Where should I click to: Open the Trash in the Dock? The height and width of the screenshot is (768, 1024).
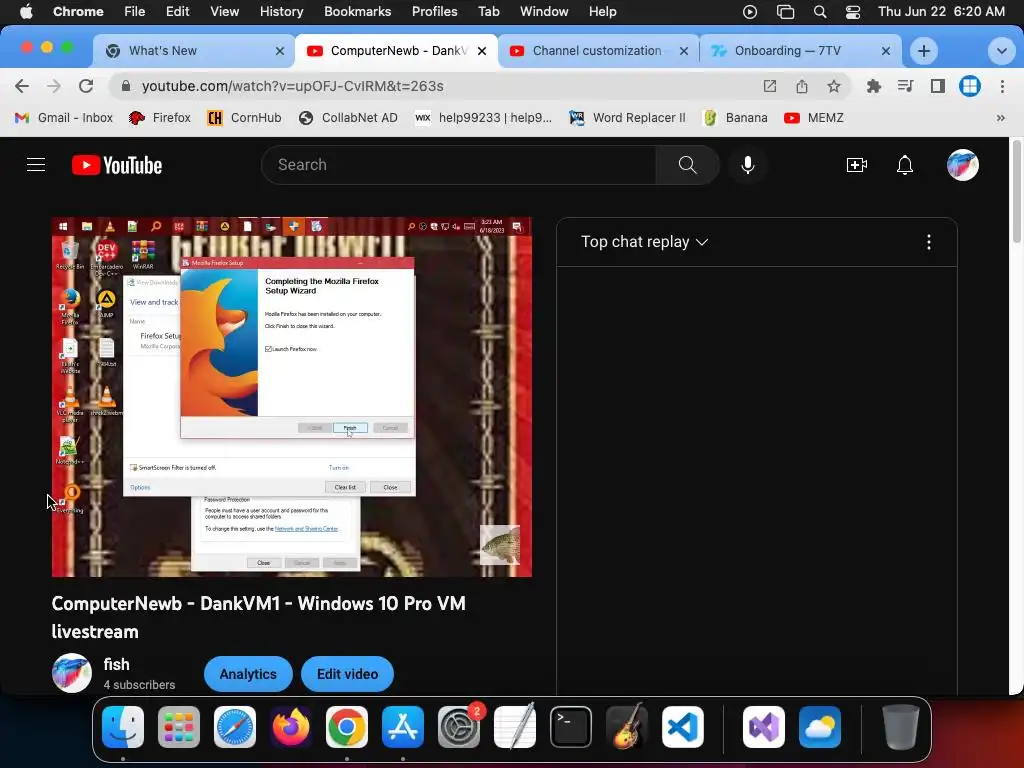click(x=901, y=727)
